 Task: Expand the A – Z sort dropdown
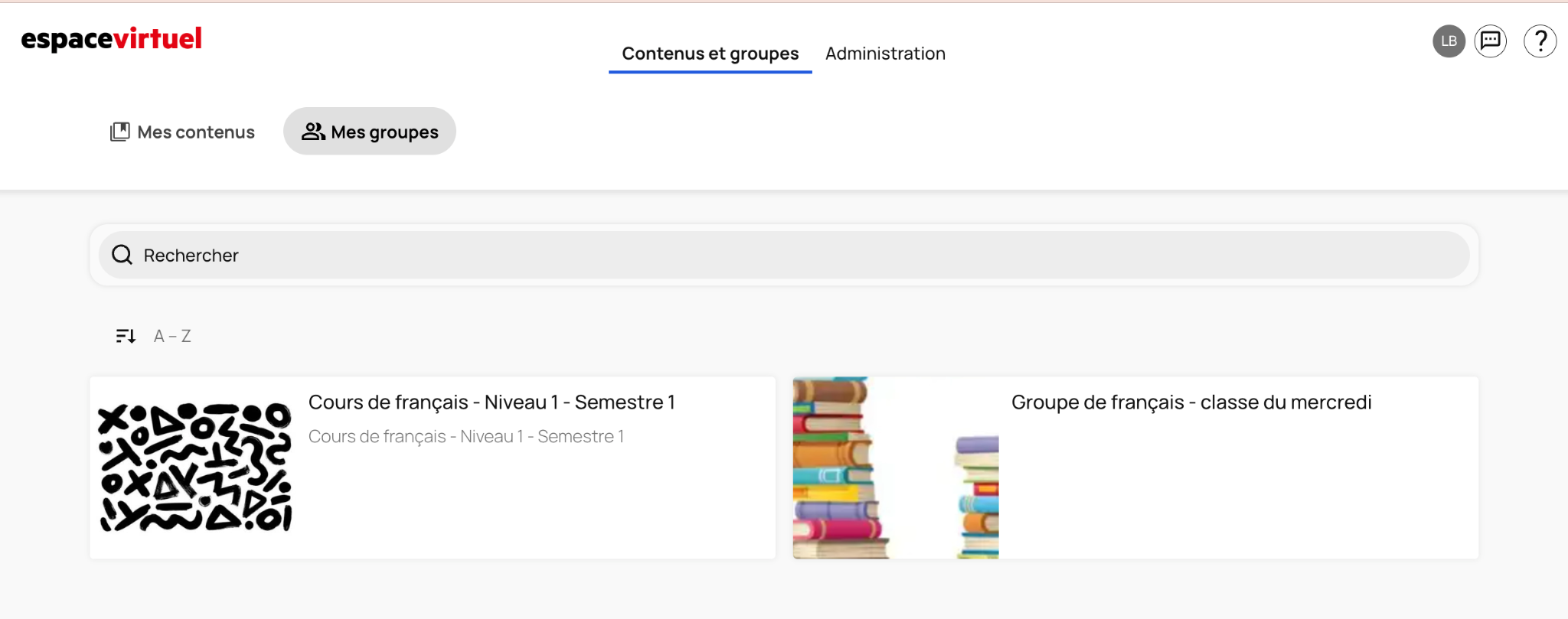(172, 336)
